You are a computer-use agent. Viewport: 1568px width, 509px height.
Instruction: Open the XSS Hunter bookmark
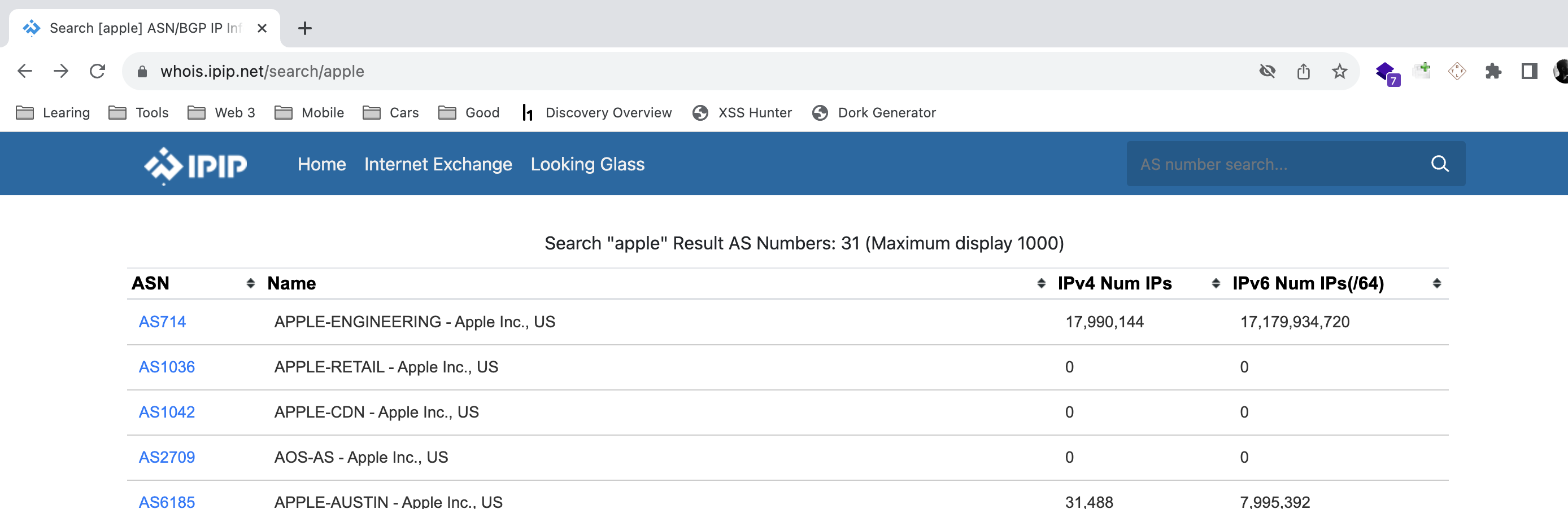[742, 112]
